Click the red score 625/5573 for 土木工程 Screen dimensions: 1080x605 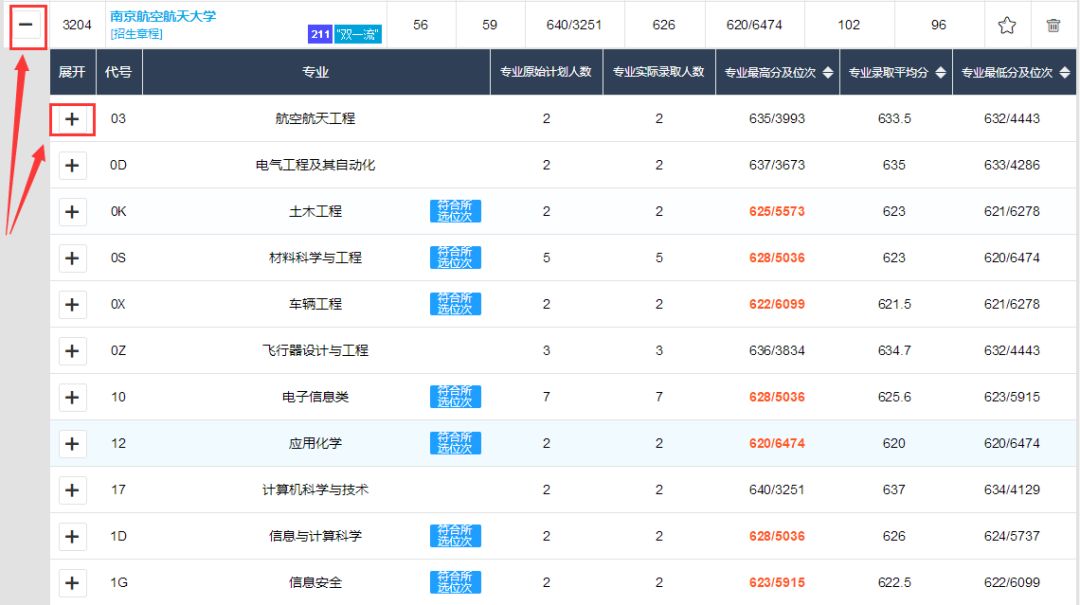point(779,211)
